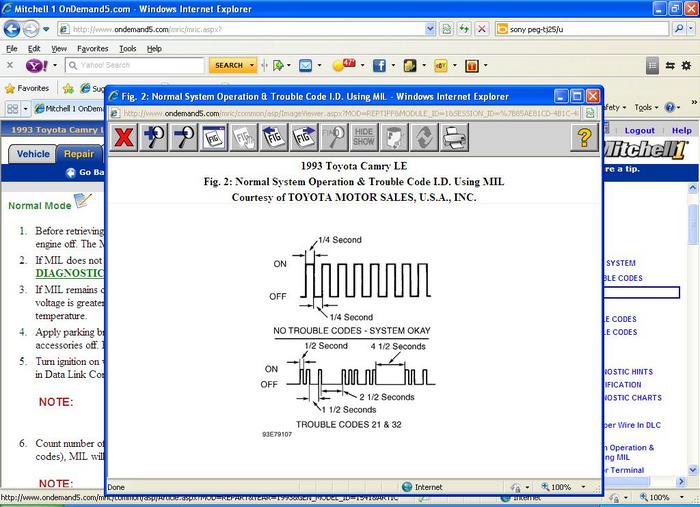Open the main window zoom level dropdown
The height and width of the screenshot is (507, 700).
(x=681, y=497)
